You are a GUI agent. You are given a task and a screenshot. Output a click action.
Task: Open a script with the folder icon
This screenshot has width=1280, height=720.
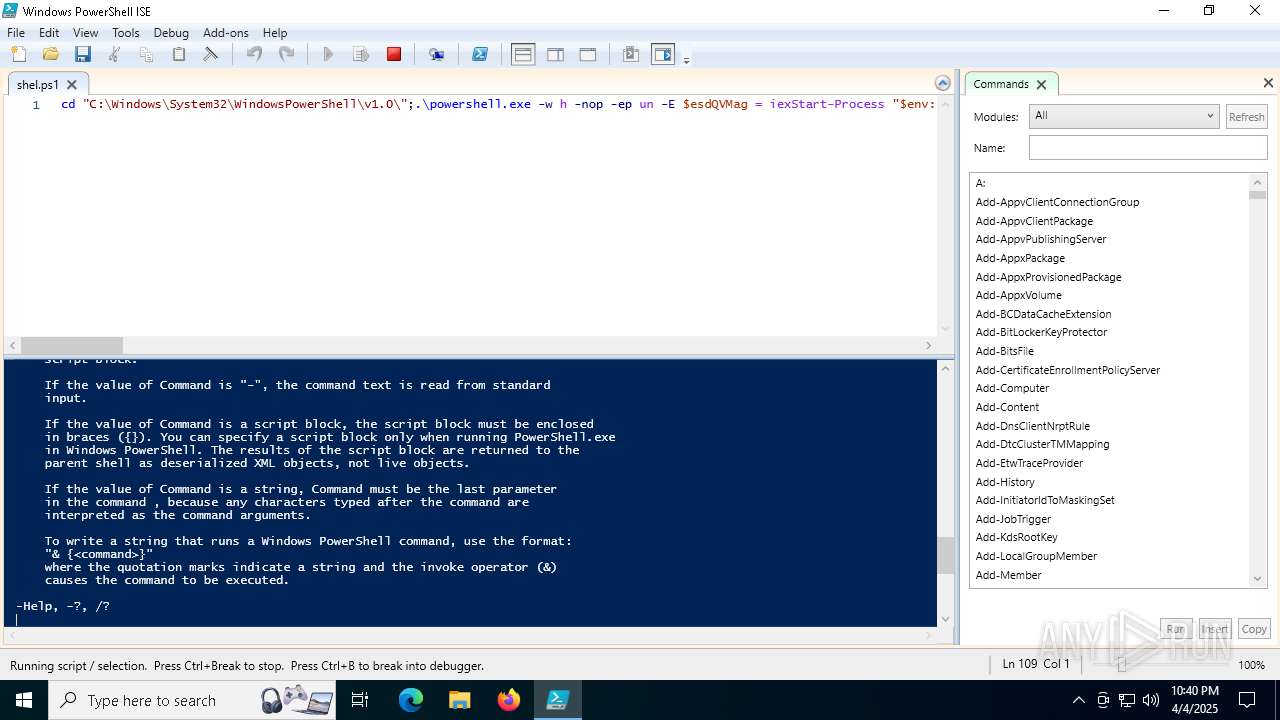50,54
